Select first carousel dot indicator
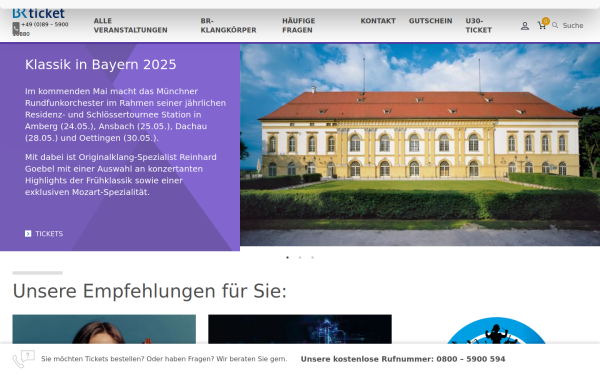Image resolution: width=600 pixels, height=375 pixels. tap(287, 258)
